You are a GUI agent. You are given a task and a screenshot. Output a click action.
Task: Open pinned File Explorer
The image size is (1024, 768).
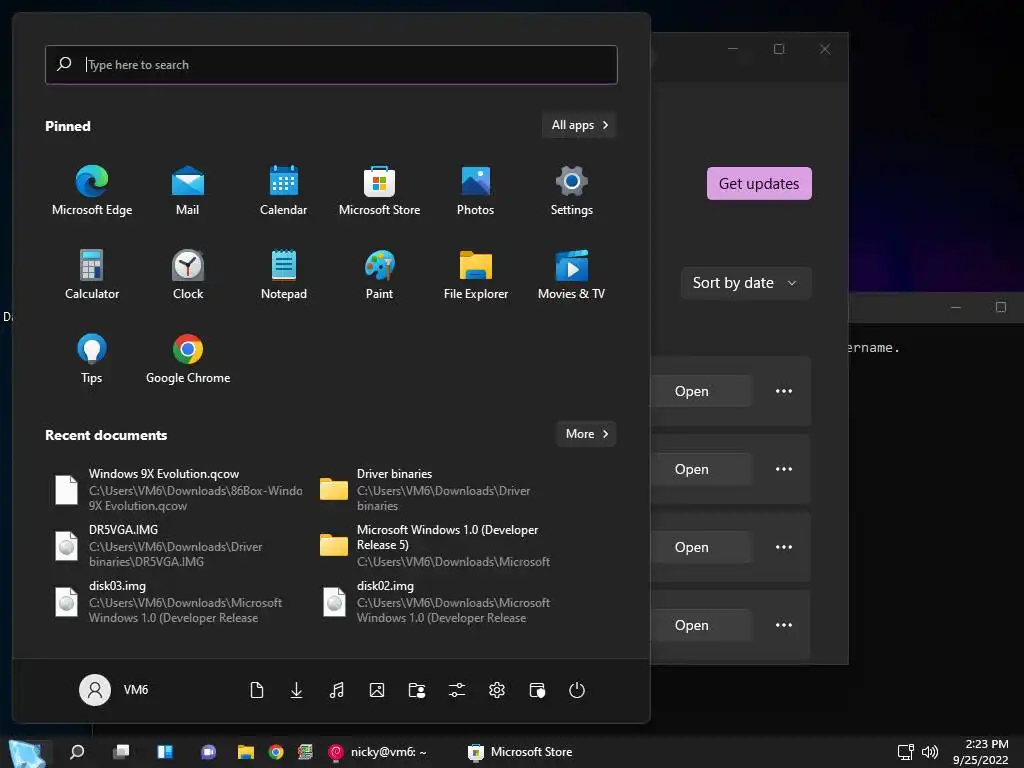pyautogui.click(x=475, y=274)
